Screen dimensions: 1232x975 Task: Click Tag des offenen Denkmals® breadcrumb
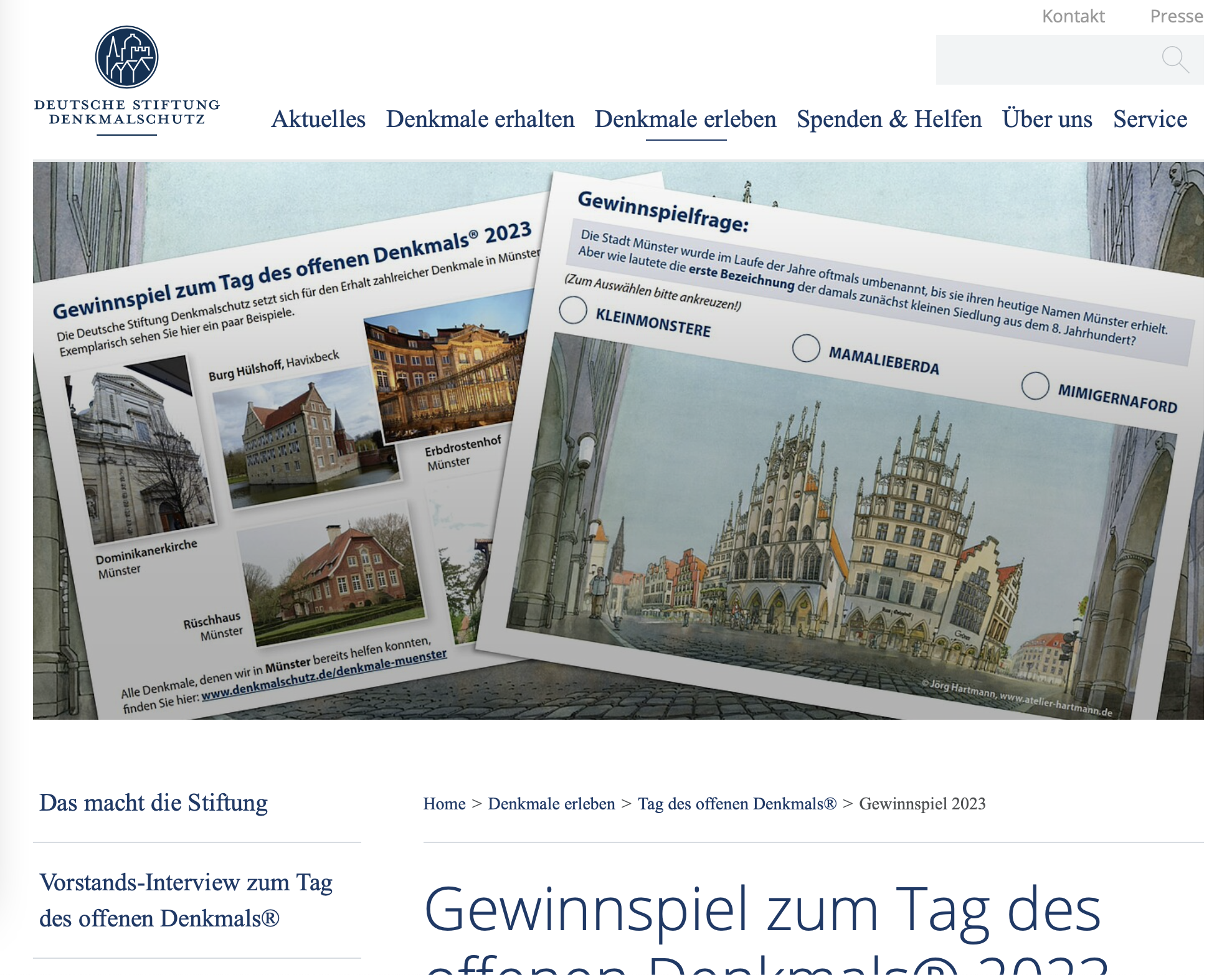737,804
